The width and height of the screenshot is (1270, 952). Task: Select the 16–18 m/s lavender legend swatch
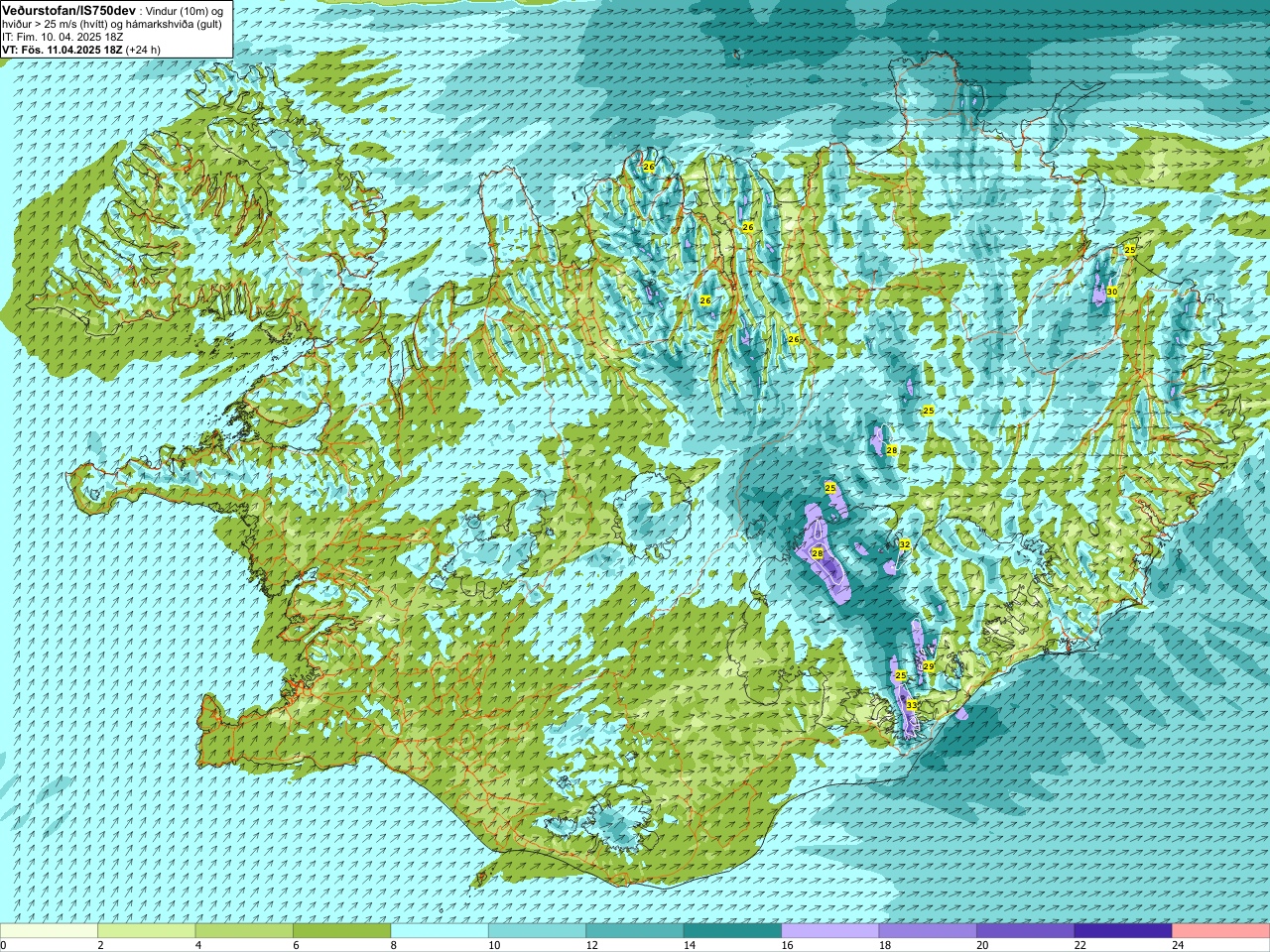(x=830, y=931)
